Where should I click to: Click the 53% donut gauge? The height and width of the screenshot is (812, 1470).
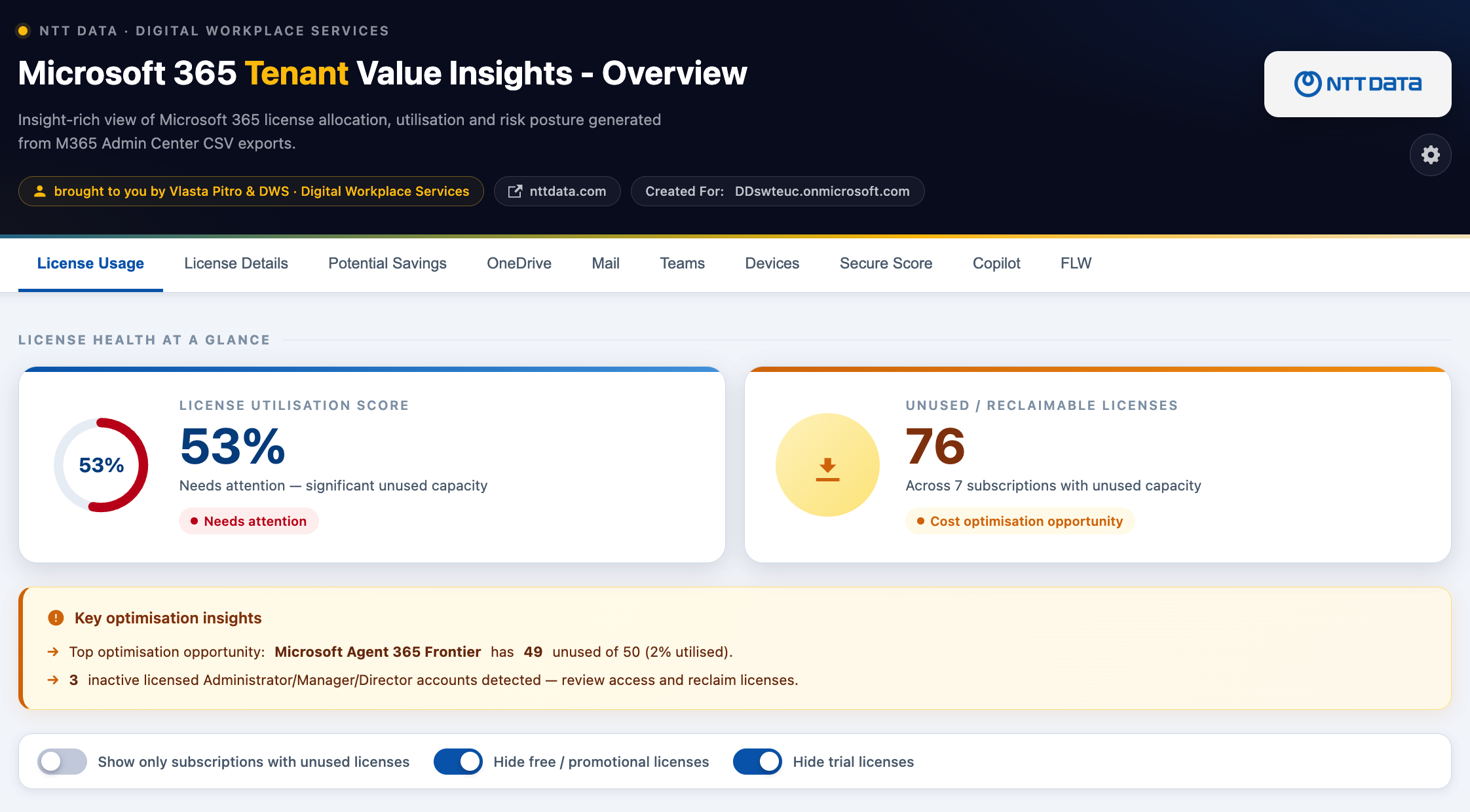101,465
